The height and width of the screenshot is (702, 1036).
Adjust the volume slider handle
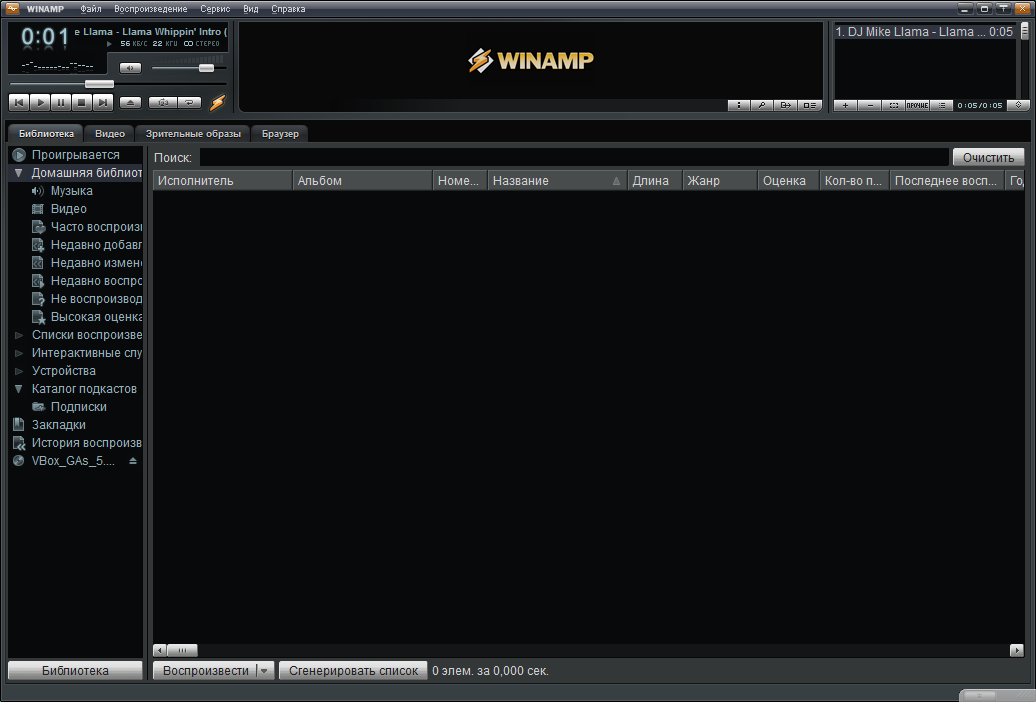[206, 67]
